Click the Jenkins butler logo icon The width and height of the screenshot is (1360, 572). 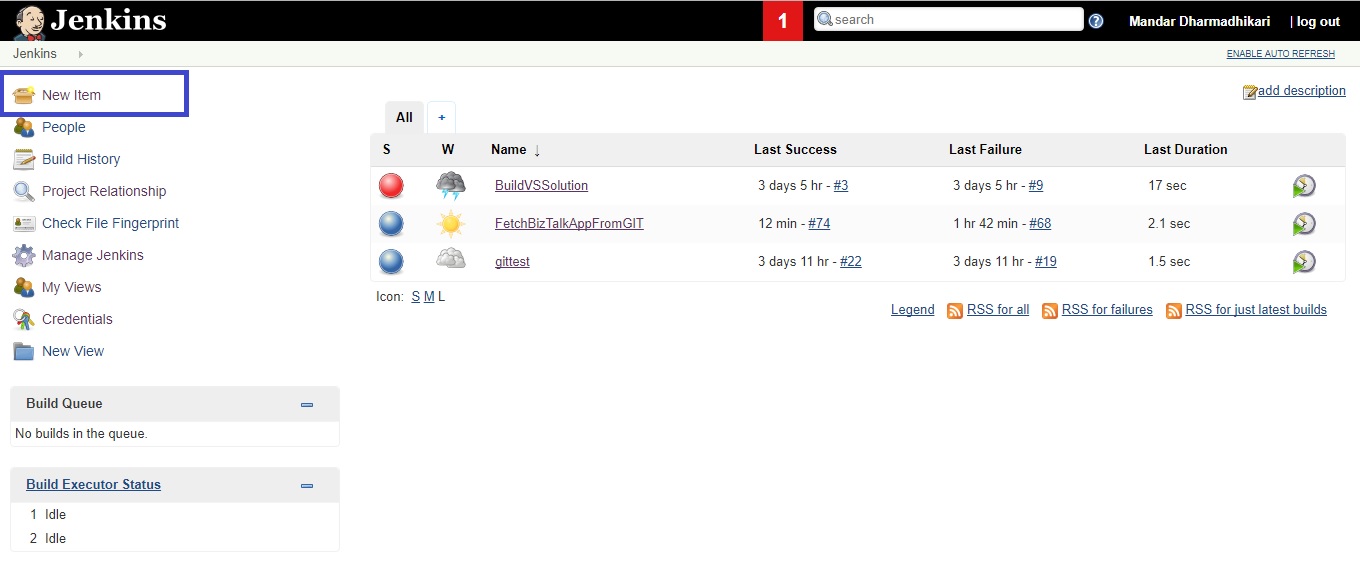tap(29, 21)
